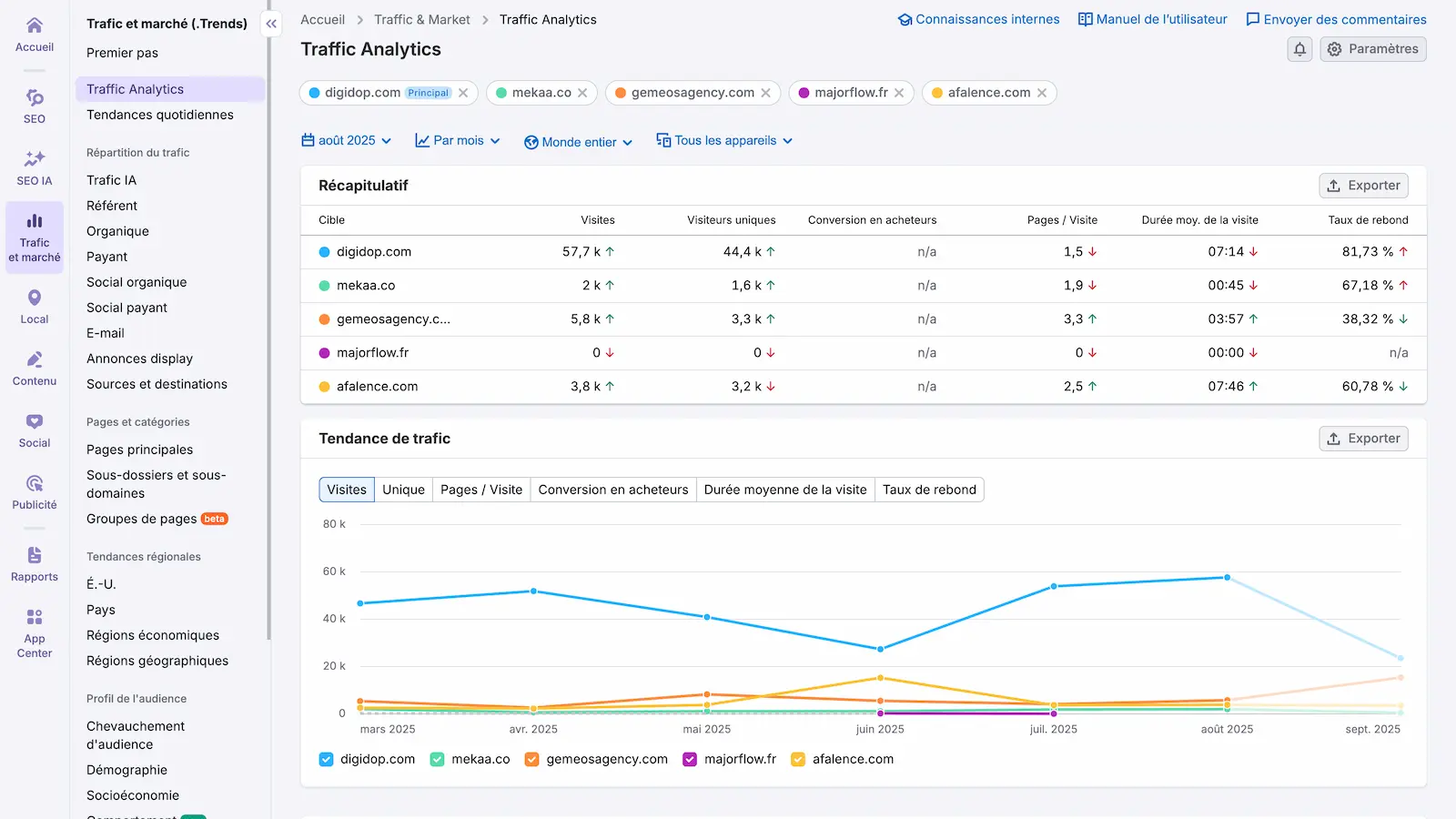Open the SEO IA sparkle icon
1456x819 pixels.
[x=35, y=159]
